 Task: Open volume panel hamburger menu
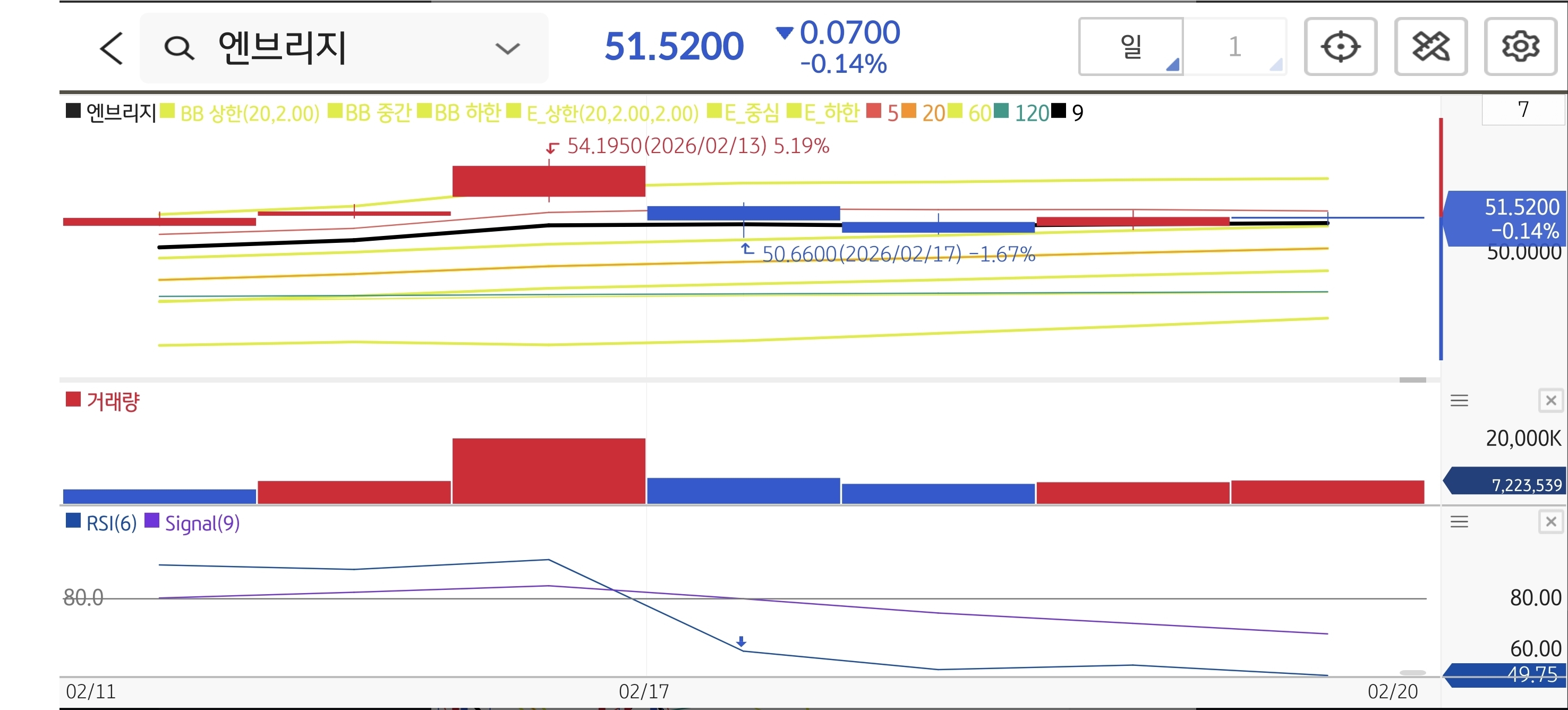1459,401
